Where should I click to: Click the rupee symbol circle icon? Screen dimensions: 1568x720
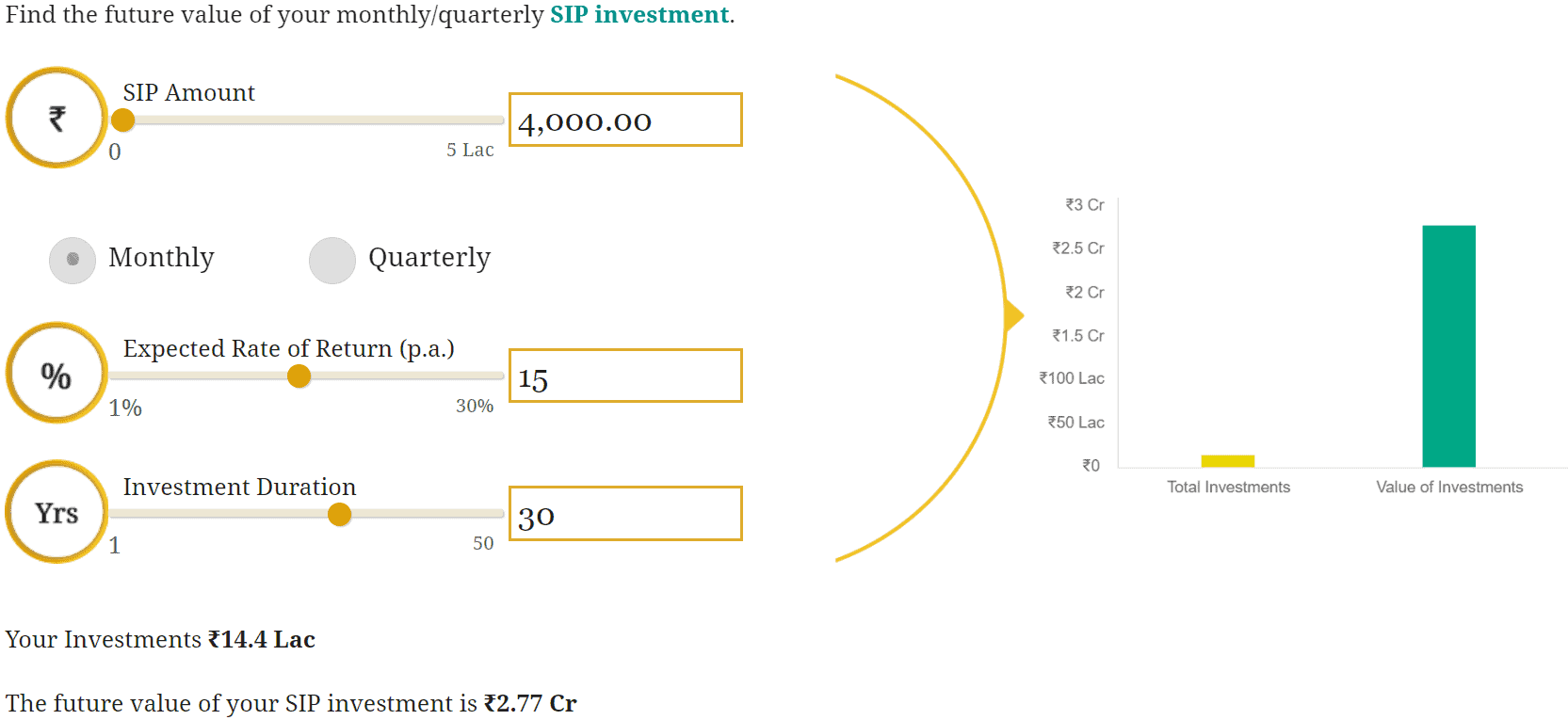pyautogui.click(x=57, y=118)
